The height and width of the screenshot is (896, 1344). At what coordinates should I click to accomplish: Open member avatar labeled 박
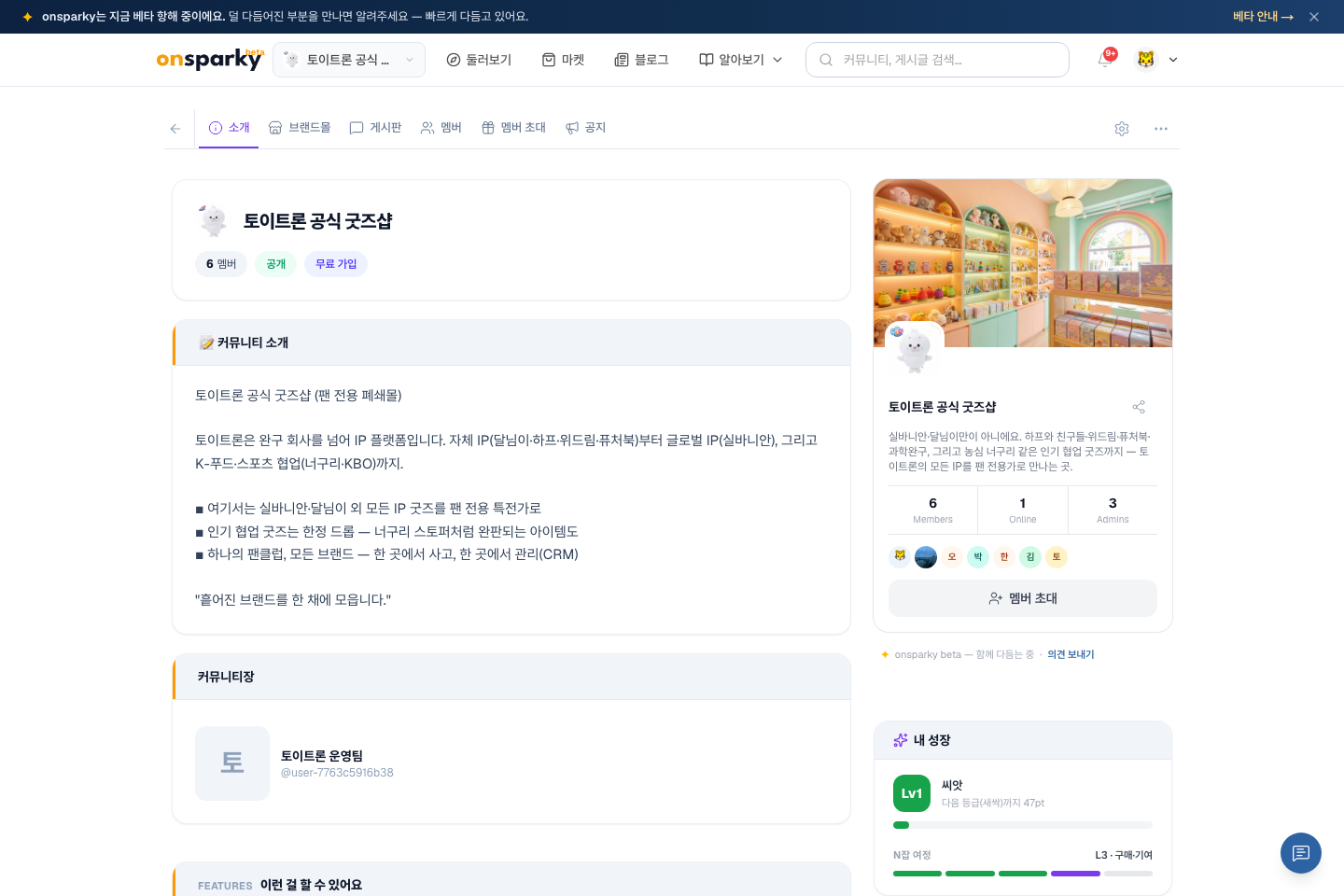coord(978,557)
